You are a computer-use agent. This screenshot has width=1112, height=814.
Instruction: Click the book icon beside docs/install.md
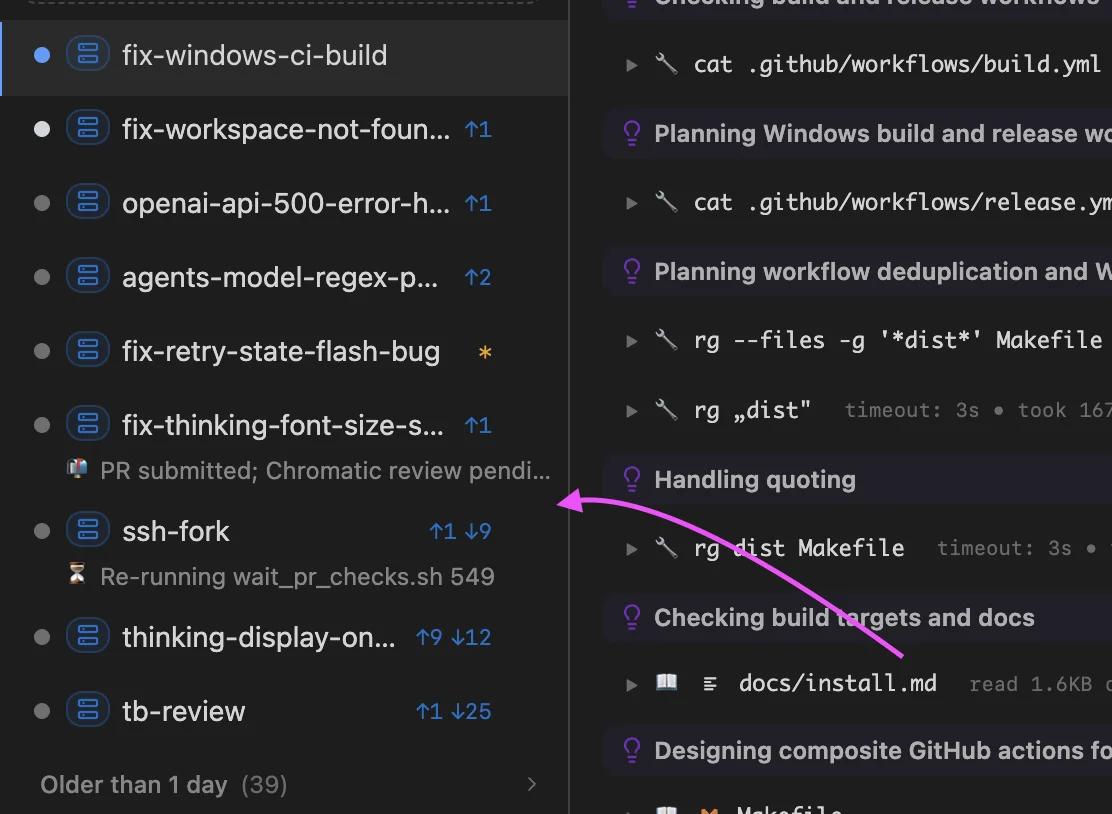pos(666,683)
